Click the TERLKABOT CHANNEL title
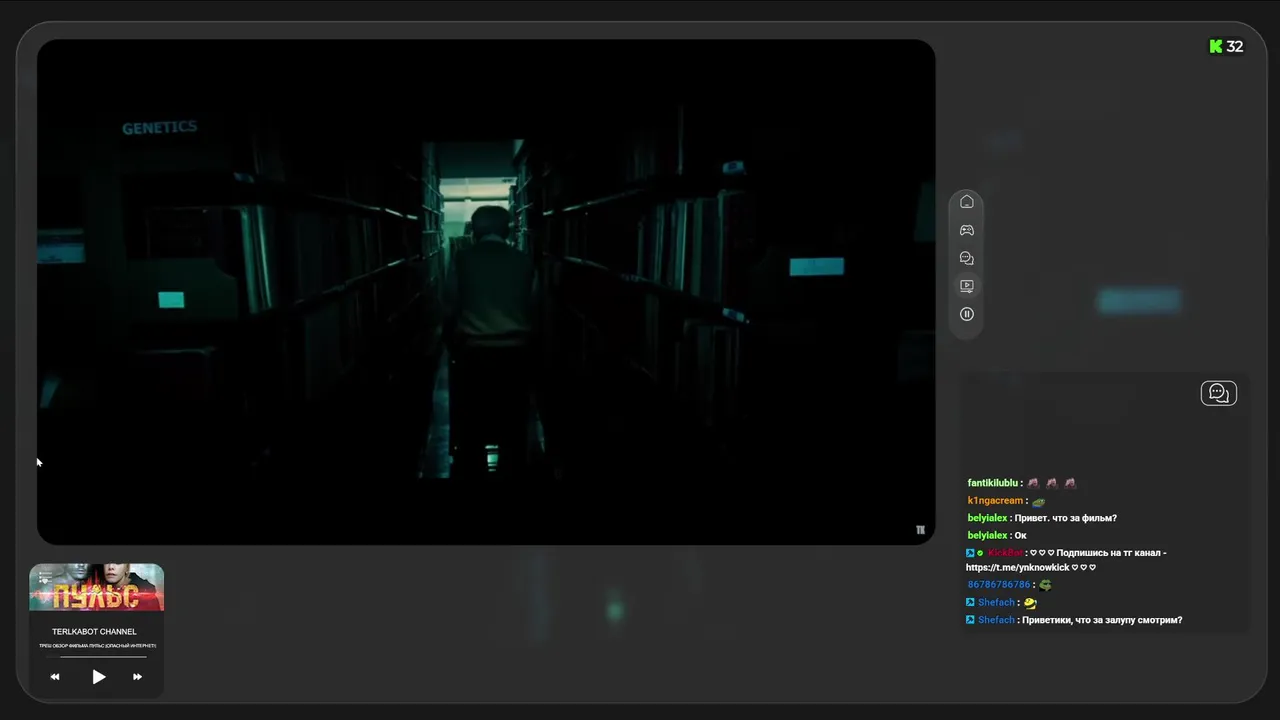The image size is (1280, 720). click(x=94, y=632)
